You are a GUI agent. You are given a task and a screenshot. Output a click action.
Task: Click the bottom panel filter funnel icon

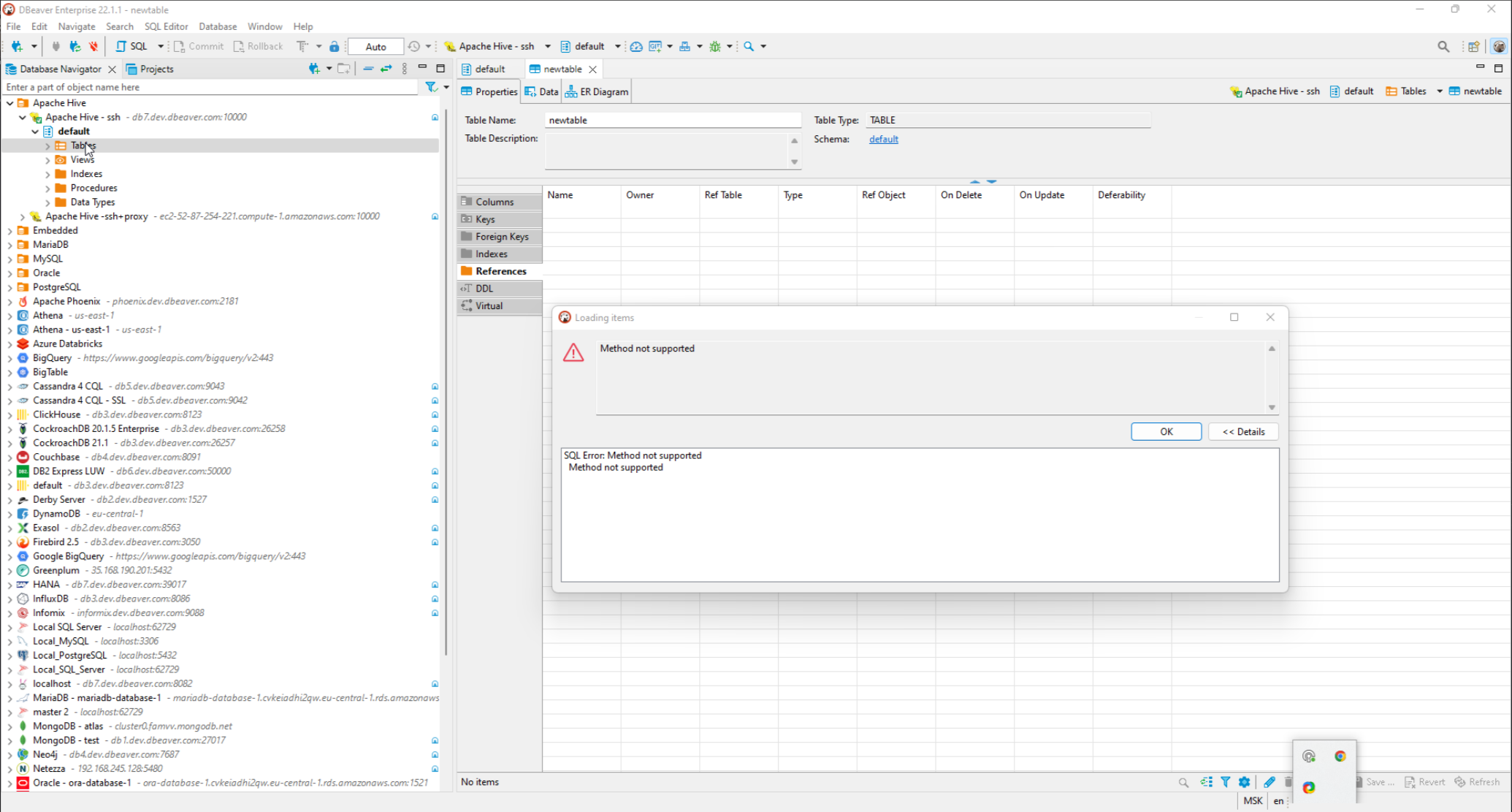coord(1226,782)
